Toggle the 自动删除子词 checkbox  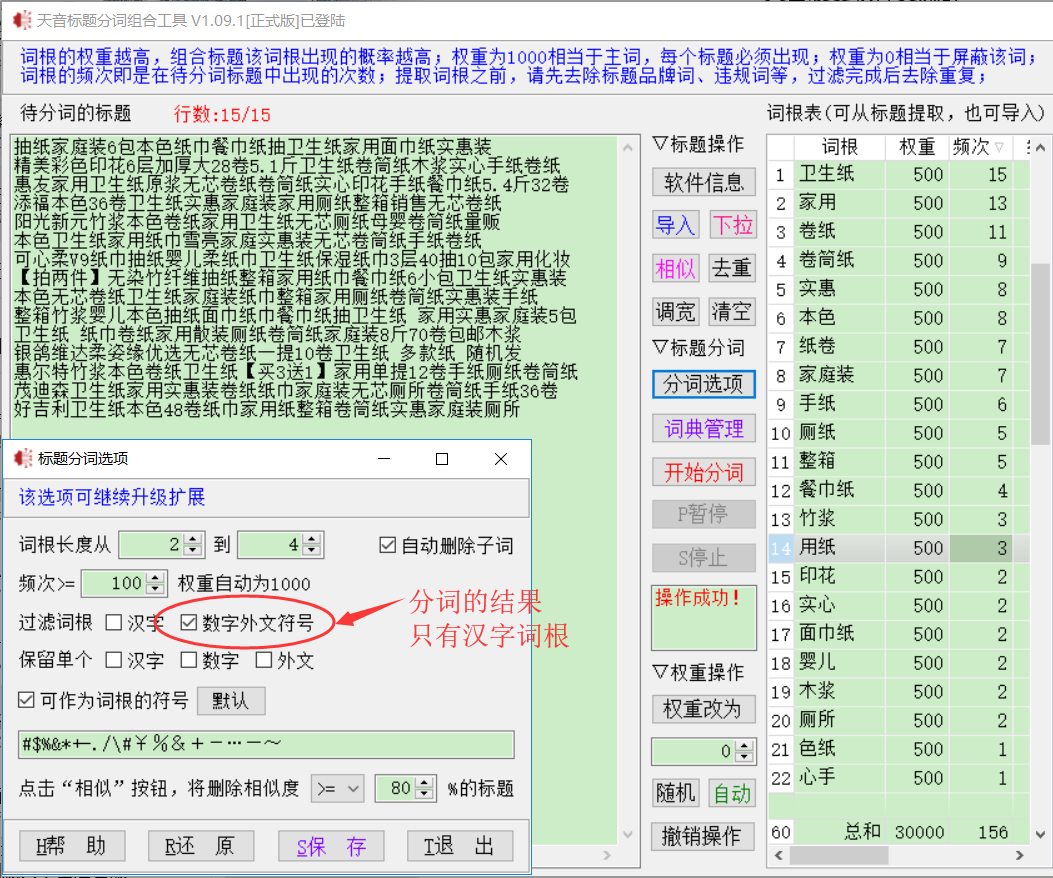tap(388, 545)
